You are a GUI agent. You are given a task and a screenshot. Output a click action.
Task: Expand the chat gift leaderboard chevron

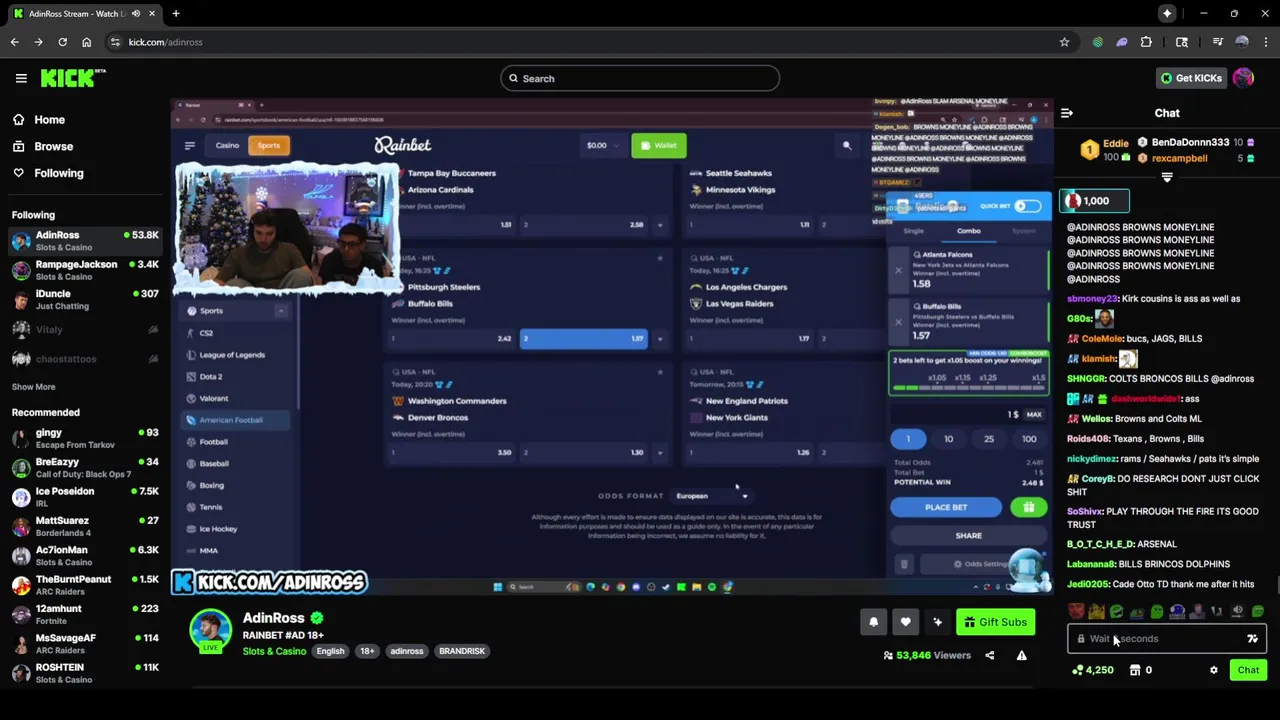pos(1166,178)
